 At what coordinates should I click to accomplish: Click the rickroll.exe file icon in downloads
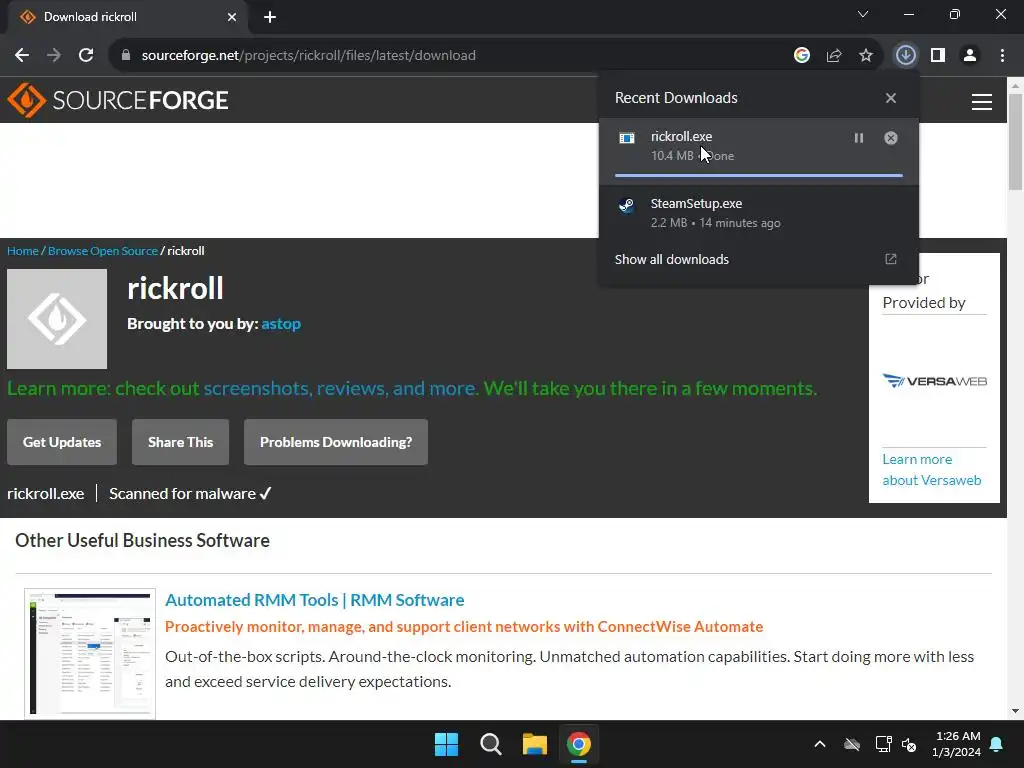[627, 138]
